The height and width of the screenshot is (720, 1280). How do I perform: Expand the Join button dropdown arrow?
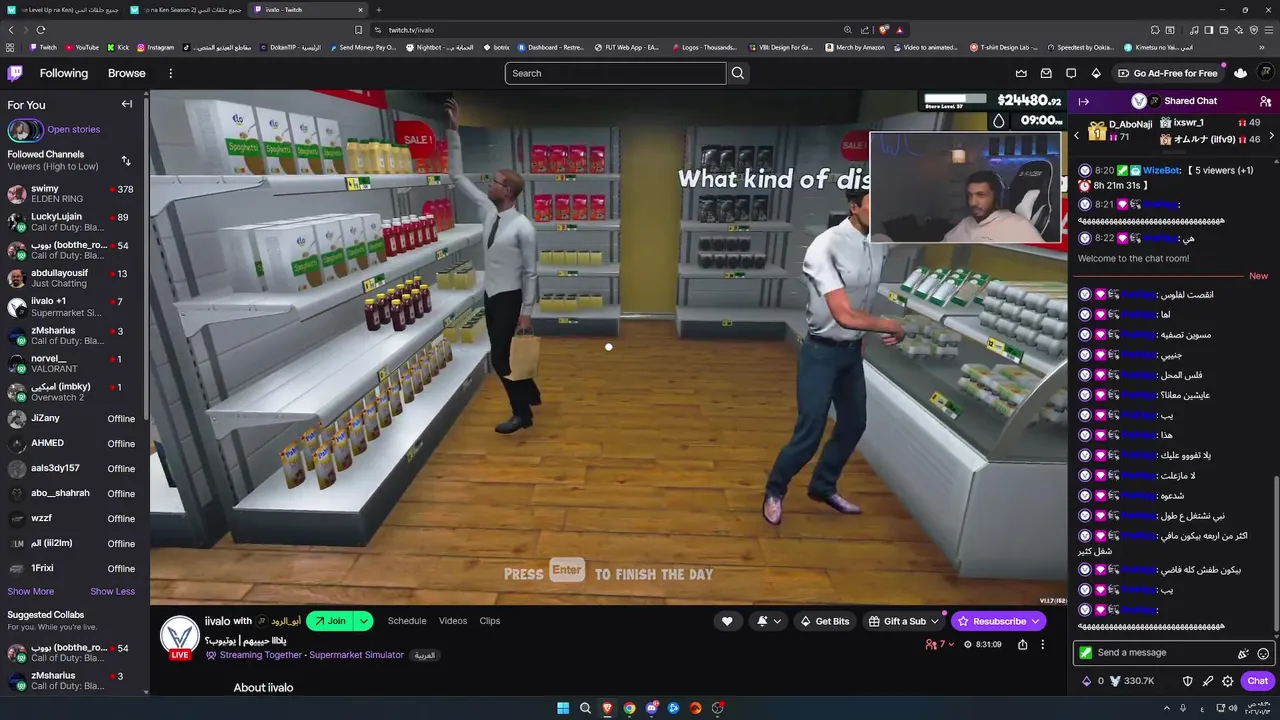pyautogui.click(x=364, y=621)
